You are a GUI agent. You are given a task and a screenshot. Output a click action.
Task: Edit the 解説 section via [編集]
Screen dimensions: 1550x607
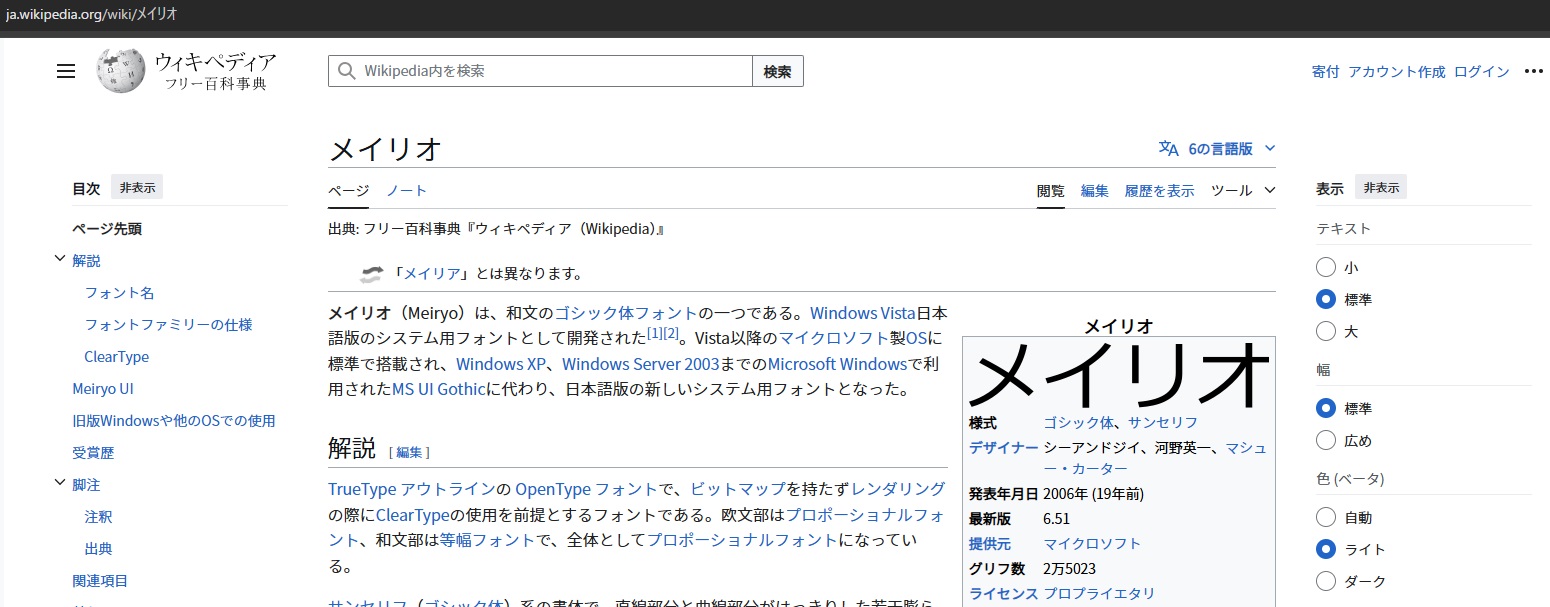point(409,452)
